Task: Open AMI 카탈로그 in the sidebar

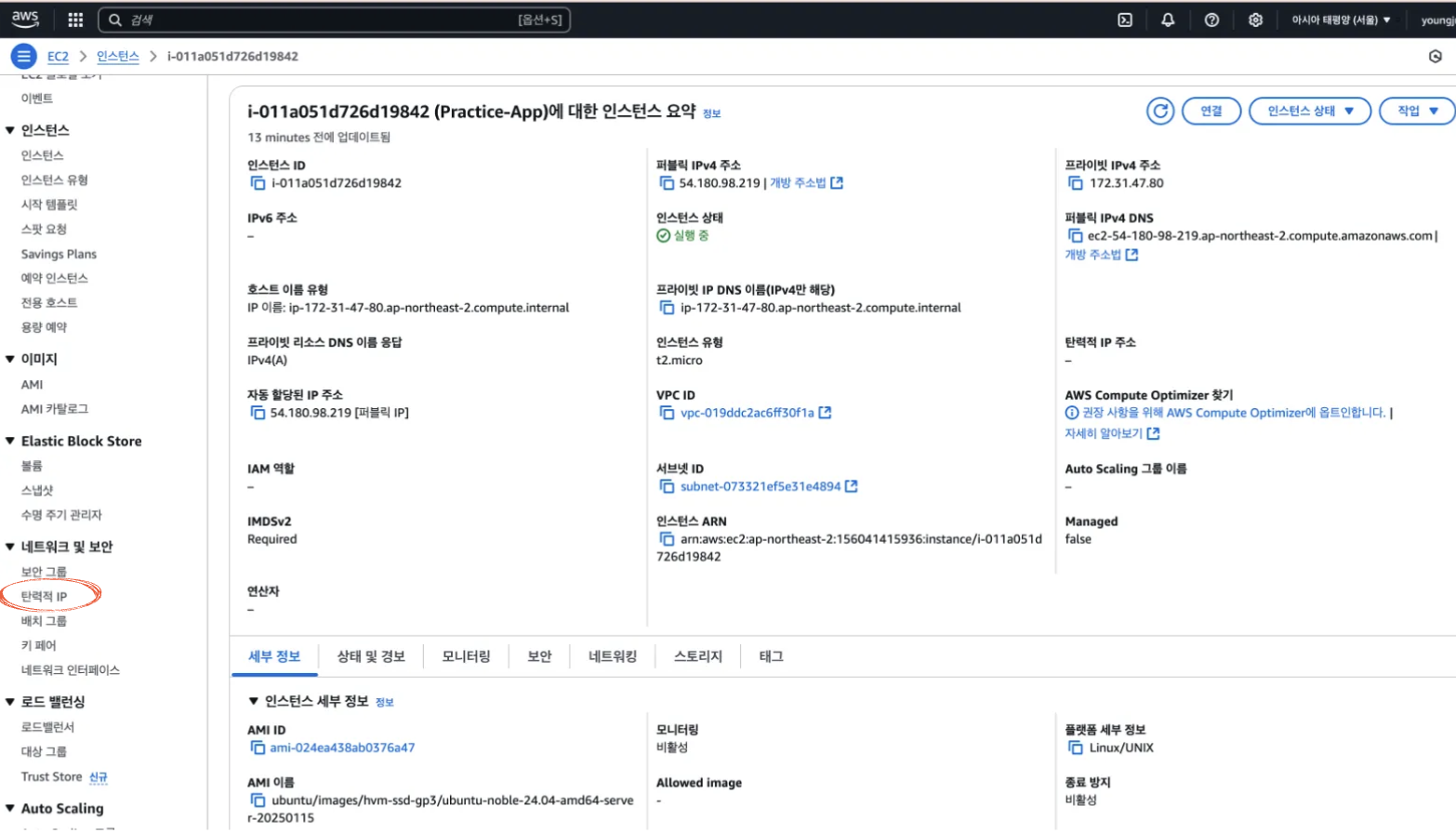Action: [x=55, y=409]
